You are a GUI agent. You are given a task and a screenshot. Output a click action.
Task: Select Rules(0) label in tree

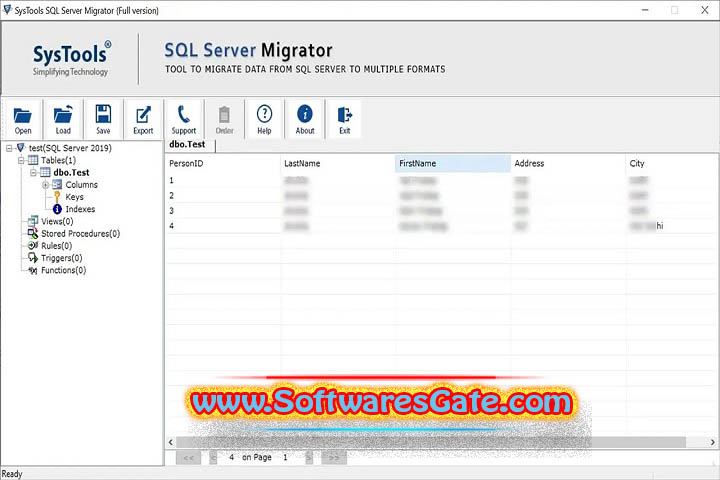pyautogui.click(x=56, y=246)
